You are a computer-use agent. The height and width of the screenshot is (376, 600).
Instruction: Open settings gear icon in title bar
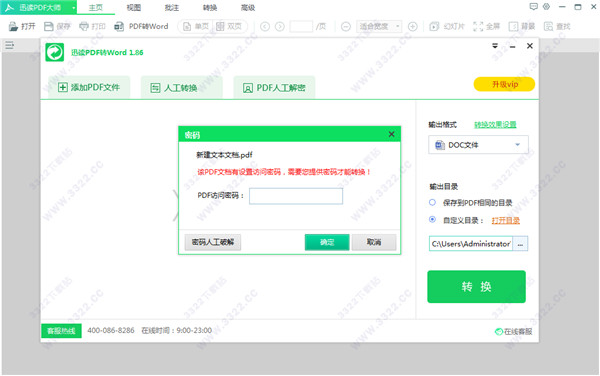tap(546, 7)
